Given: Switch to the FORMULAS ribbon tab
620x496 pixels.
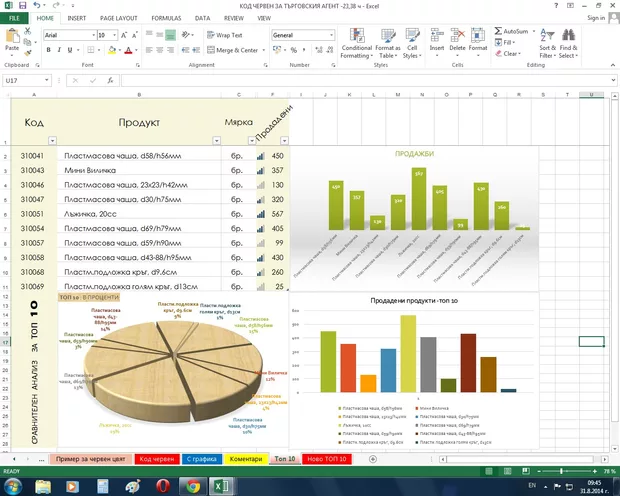Looking at the screenshot, I should (168, 18).
